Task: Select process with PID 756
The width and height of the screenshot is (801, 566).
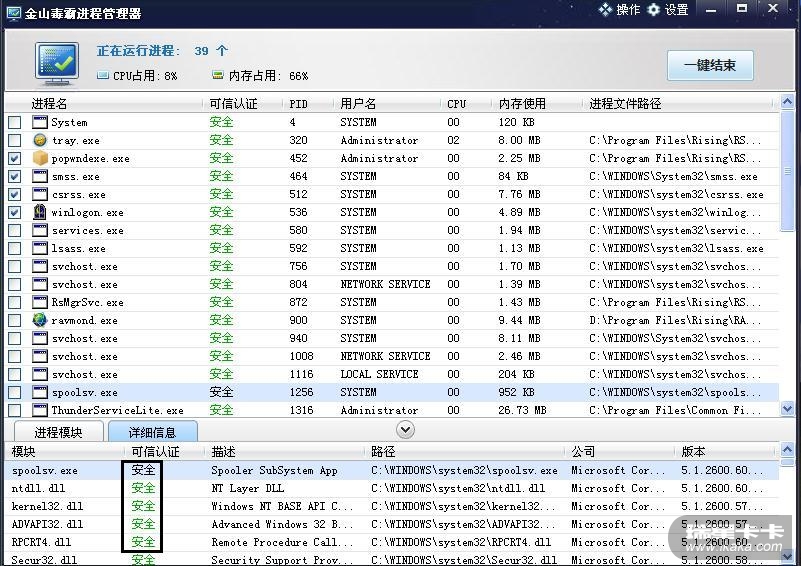Action: click(391, 266)
